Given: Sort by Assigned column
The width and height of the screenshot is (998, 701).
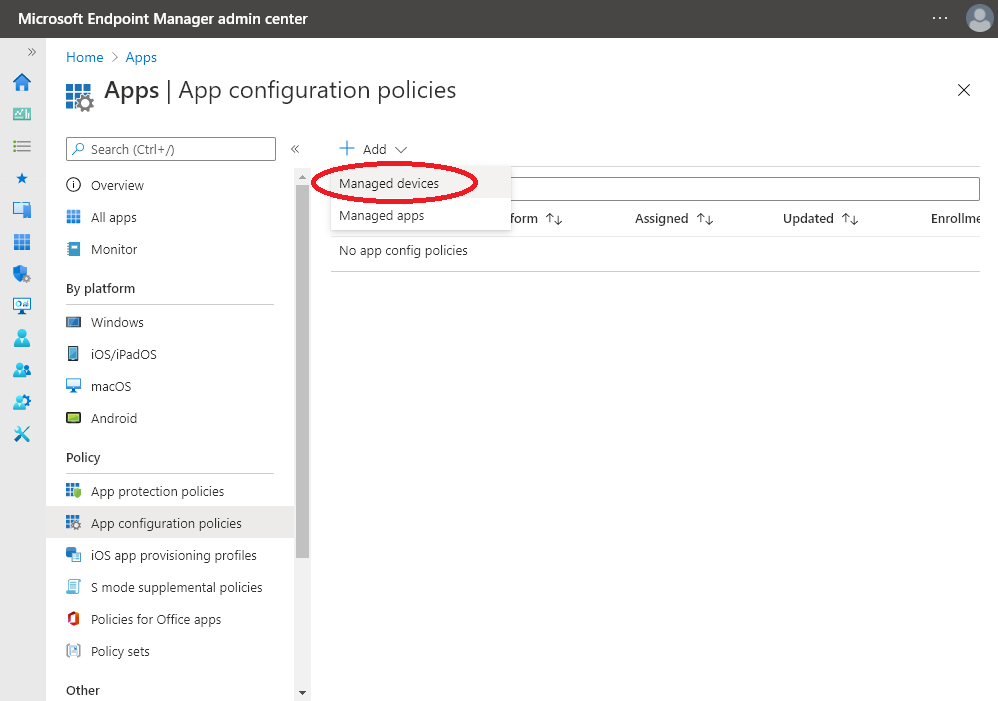Looking at the screenshot, I should (x=673, y=218).
